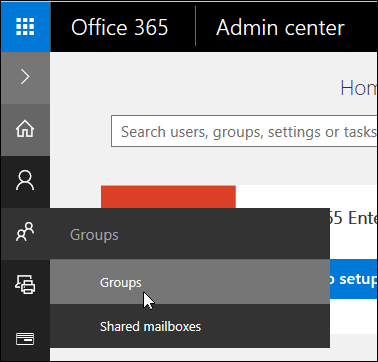Choose Groups submenu item
This screenshot has height=362, width=378.
coord(190,282)
